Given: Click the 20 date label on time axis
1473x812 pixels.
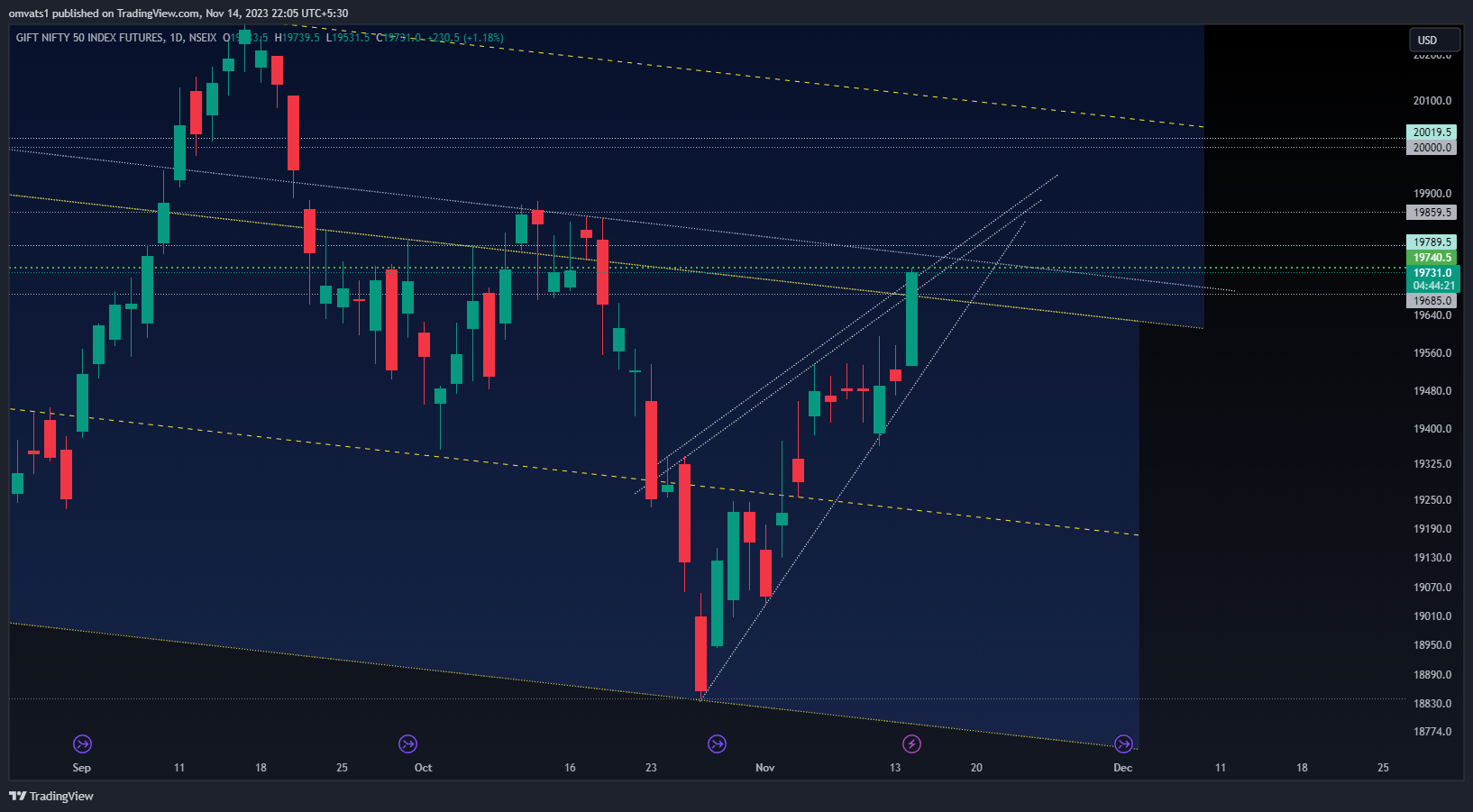Looking at the screenshot, I should [976, 768].
